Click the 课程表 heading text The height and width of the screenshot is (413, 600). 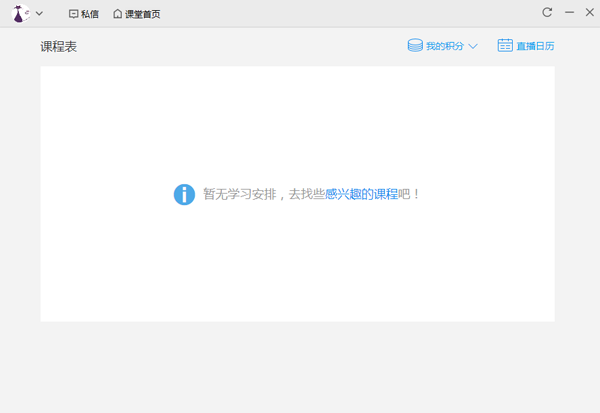tap(59, 47)
